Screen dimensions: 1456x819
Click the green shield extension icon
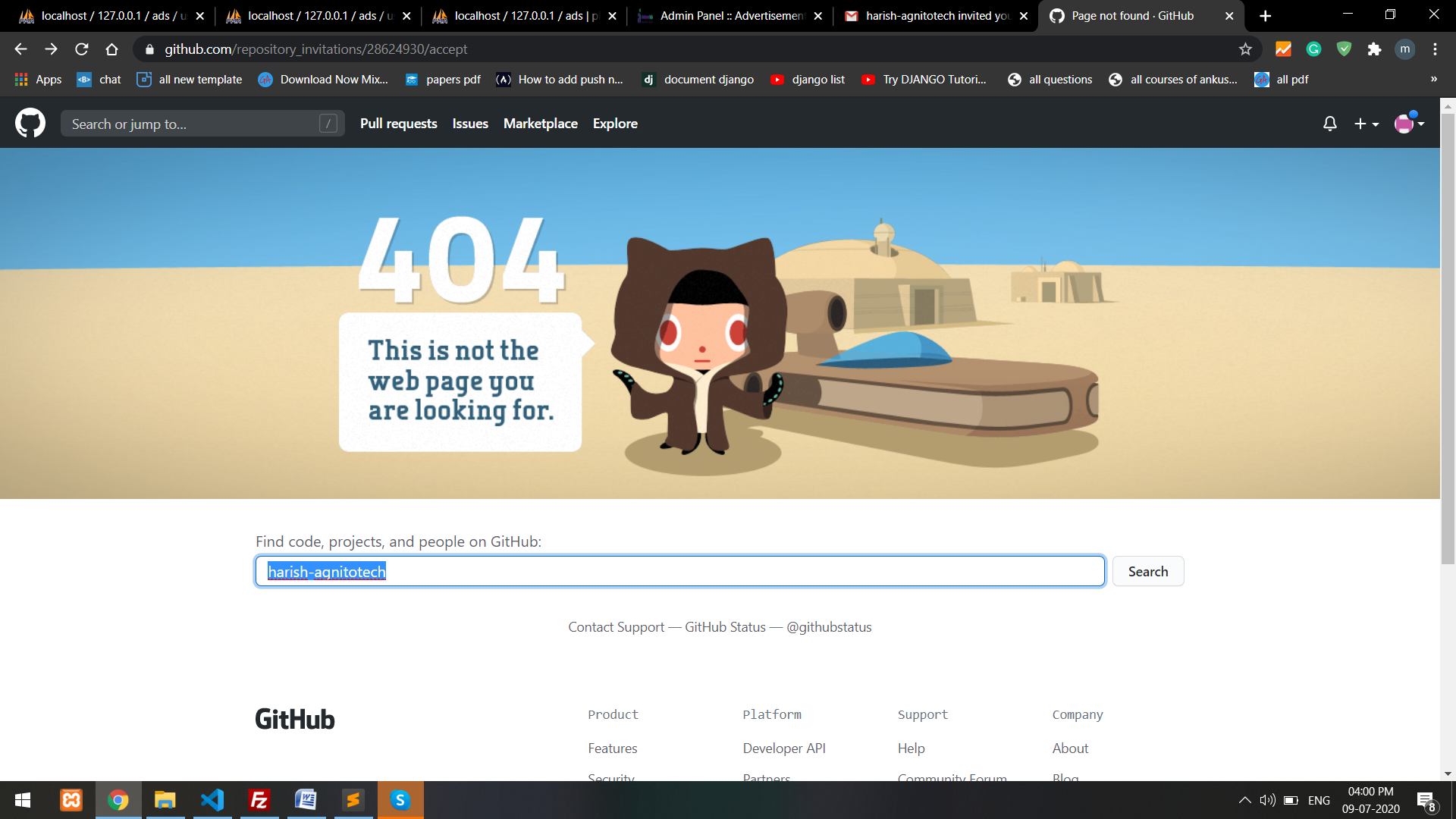pyautogui.click(x=1344, y=49)
